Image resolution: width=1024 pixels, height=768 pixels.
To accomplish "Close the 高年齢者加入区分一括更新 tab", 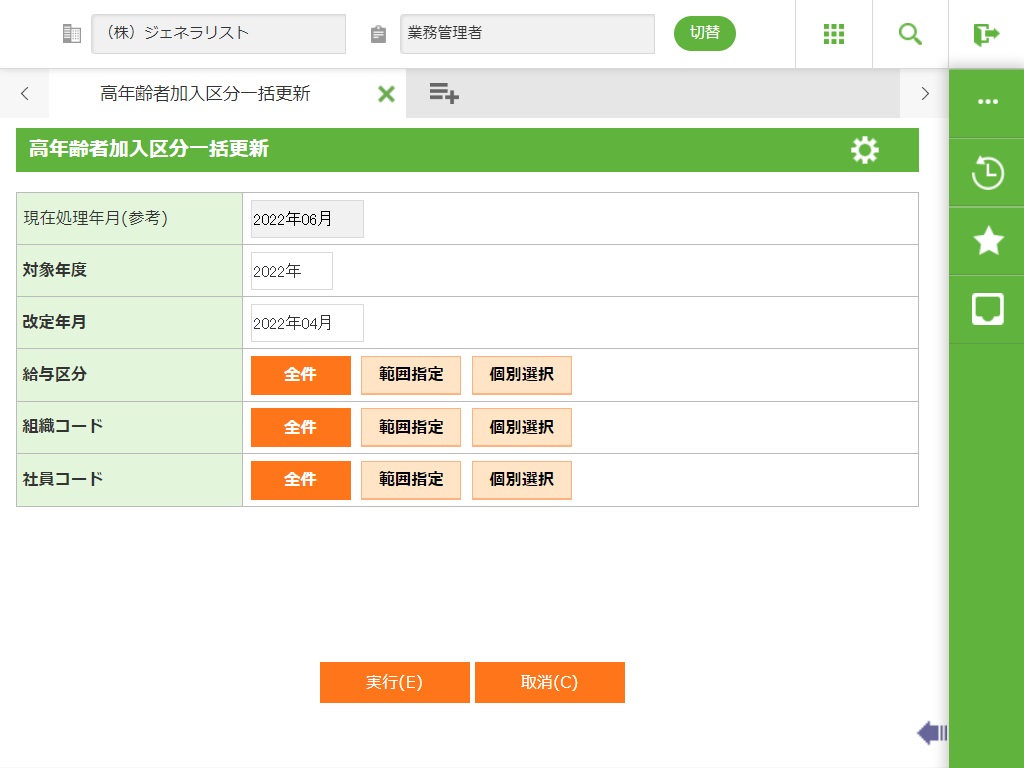I will pos(386,94).
